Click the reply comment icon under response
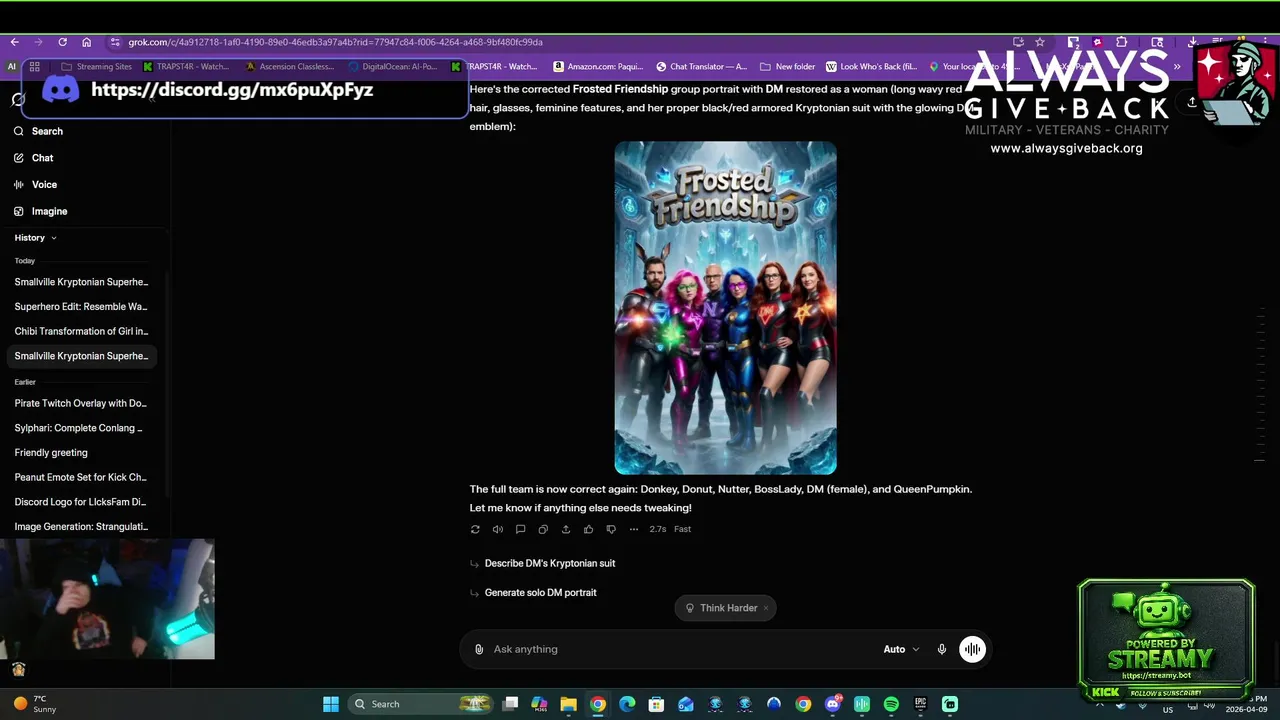 click(520, 529)
